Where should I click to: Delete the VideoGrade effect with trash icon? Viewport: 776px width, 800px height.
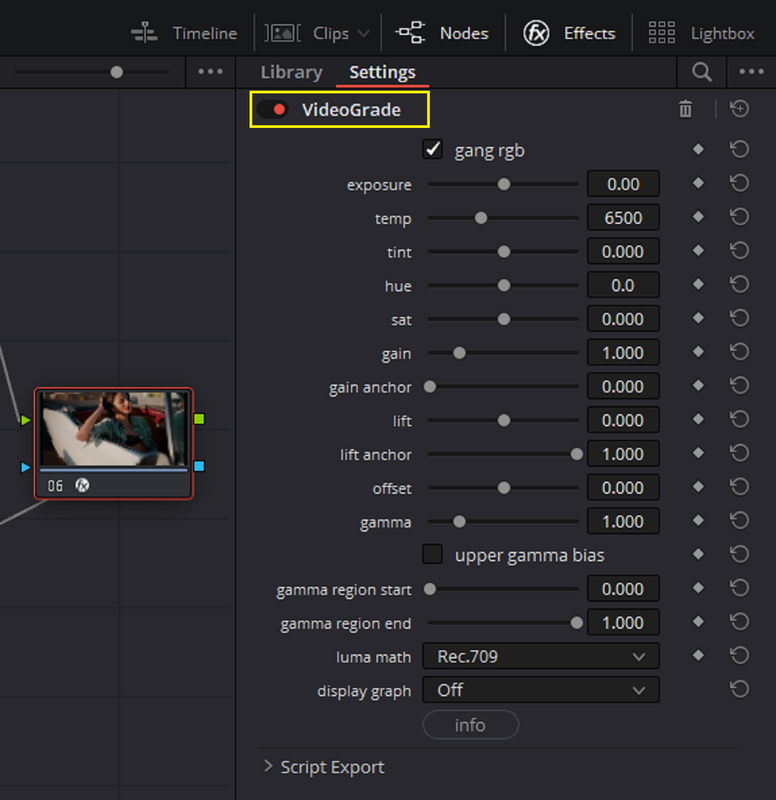tap(685, 109)
